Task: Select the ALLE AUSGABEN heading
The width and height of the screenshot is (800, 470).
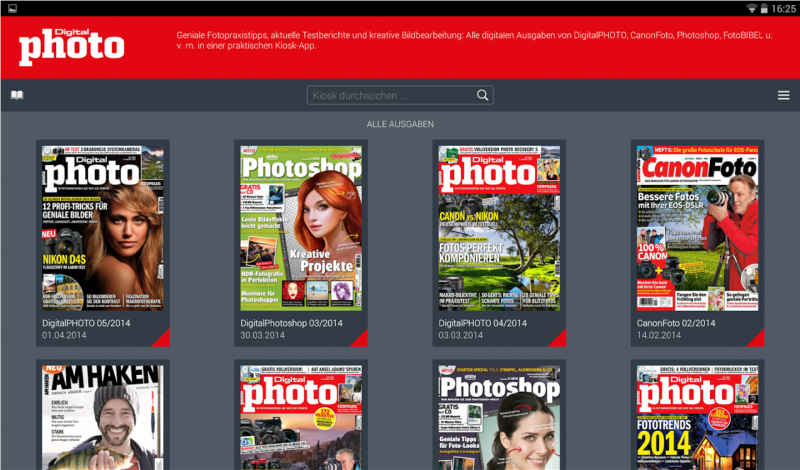Action: pos(400,124)
